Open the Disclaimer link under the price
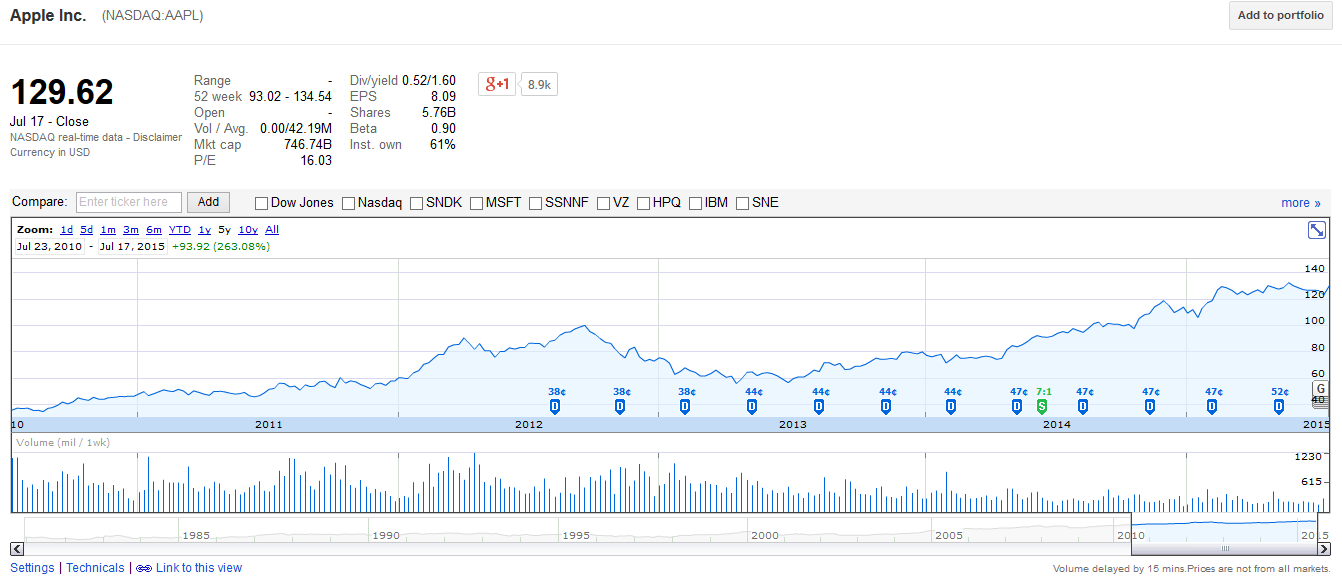 pyautogui.click(x=157, y=137)
